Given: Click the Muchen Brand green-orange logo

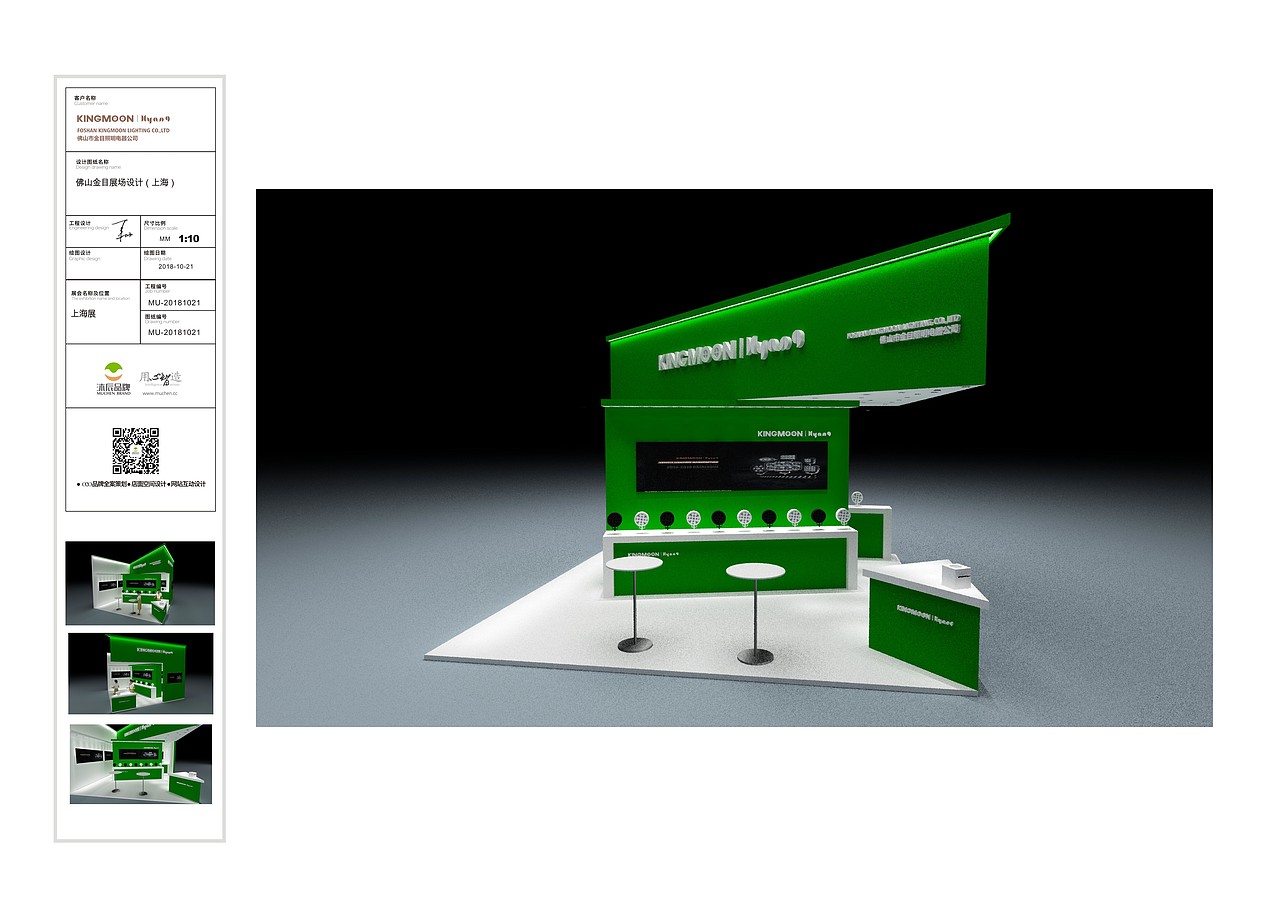Looking at the screenshot, I should pos(113,379).
